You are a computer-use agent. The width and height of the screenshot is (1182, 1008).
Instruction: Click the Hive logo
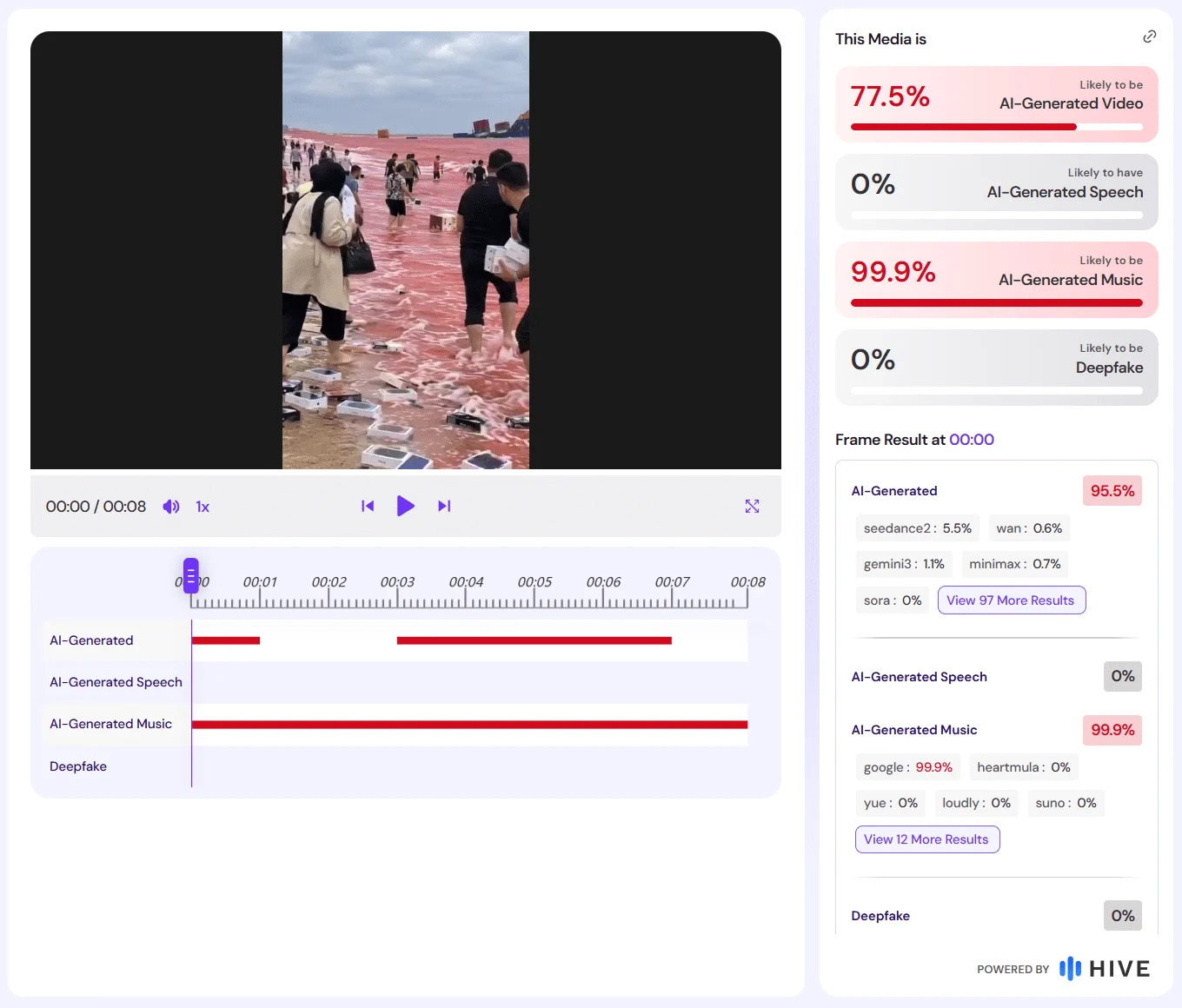pos(1105,968)
